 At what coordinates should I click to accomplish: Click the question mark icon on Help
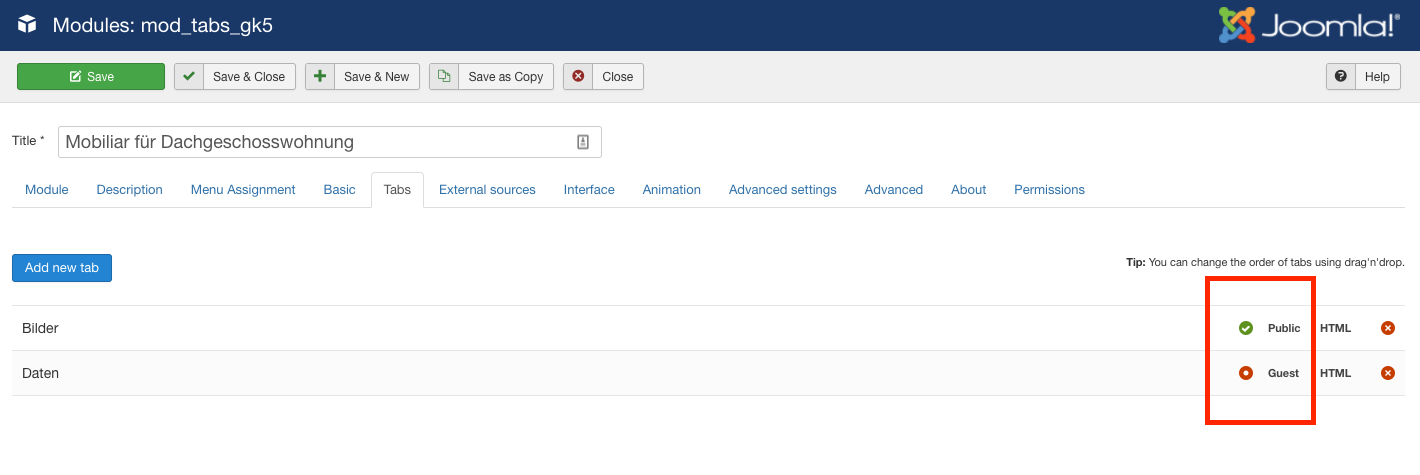click(1341, 77)
